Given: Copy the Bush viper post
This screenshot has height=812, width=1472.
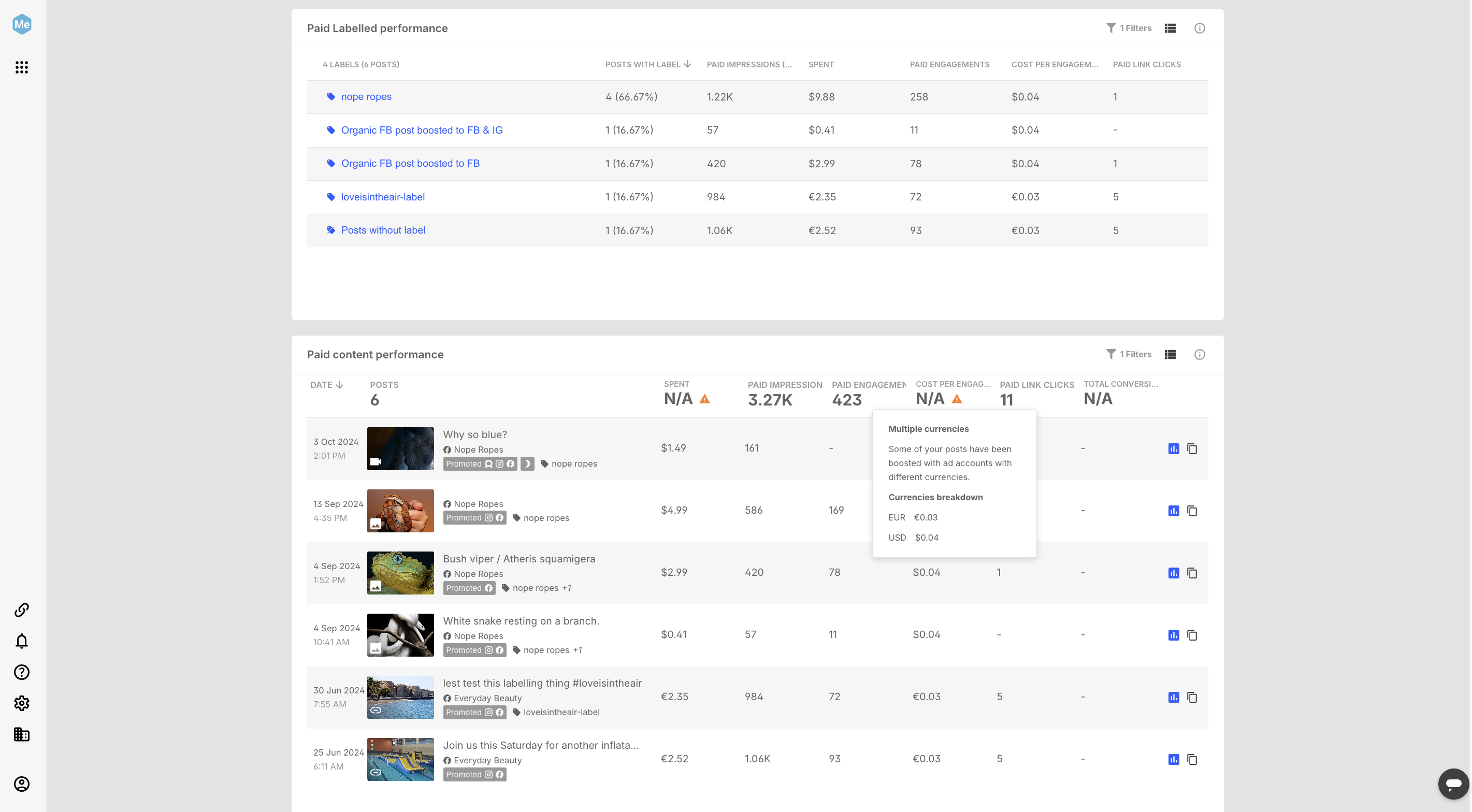Looking at the screenshot, I should click(1192, 573).
